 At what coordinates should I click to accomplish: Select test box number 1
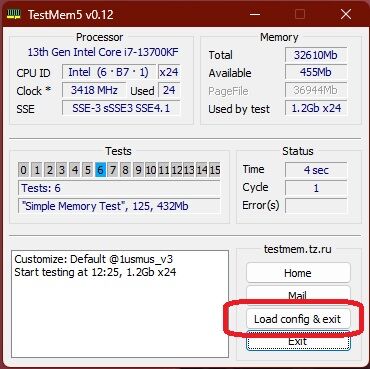(x=36, y=170)
